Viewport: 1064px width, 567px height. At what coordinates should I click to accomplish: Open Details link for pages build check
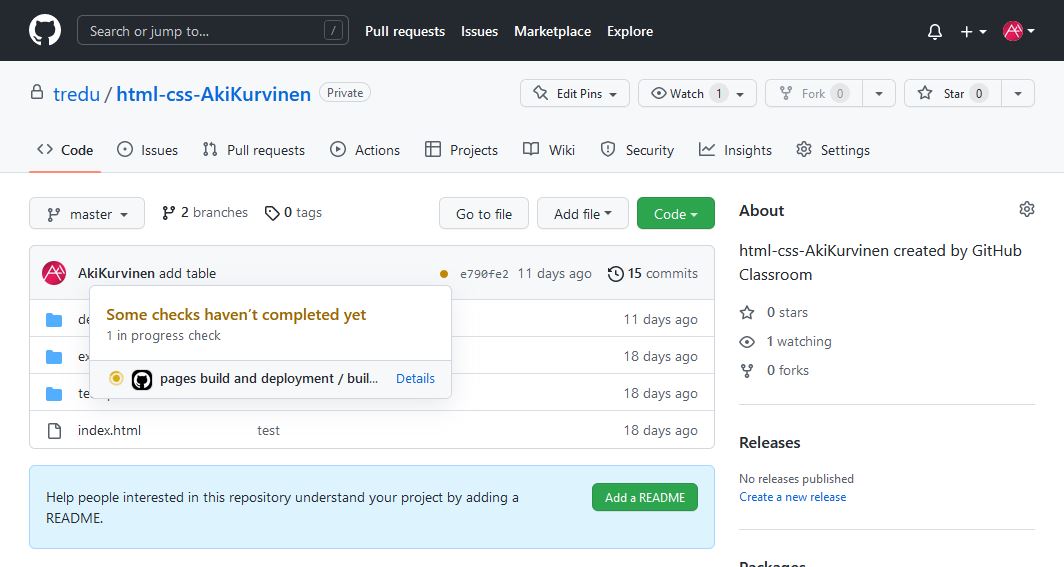(x=415, y=379)
